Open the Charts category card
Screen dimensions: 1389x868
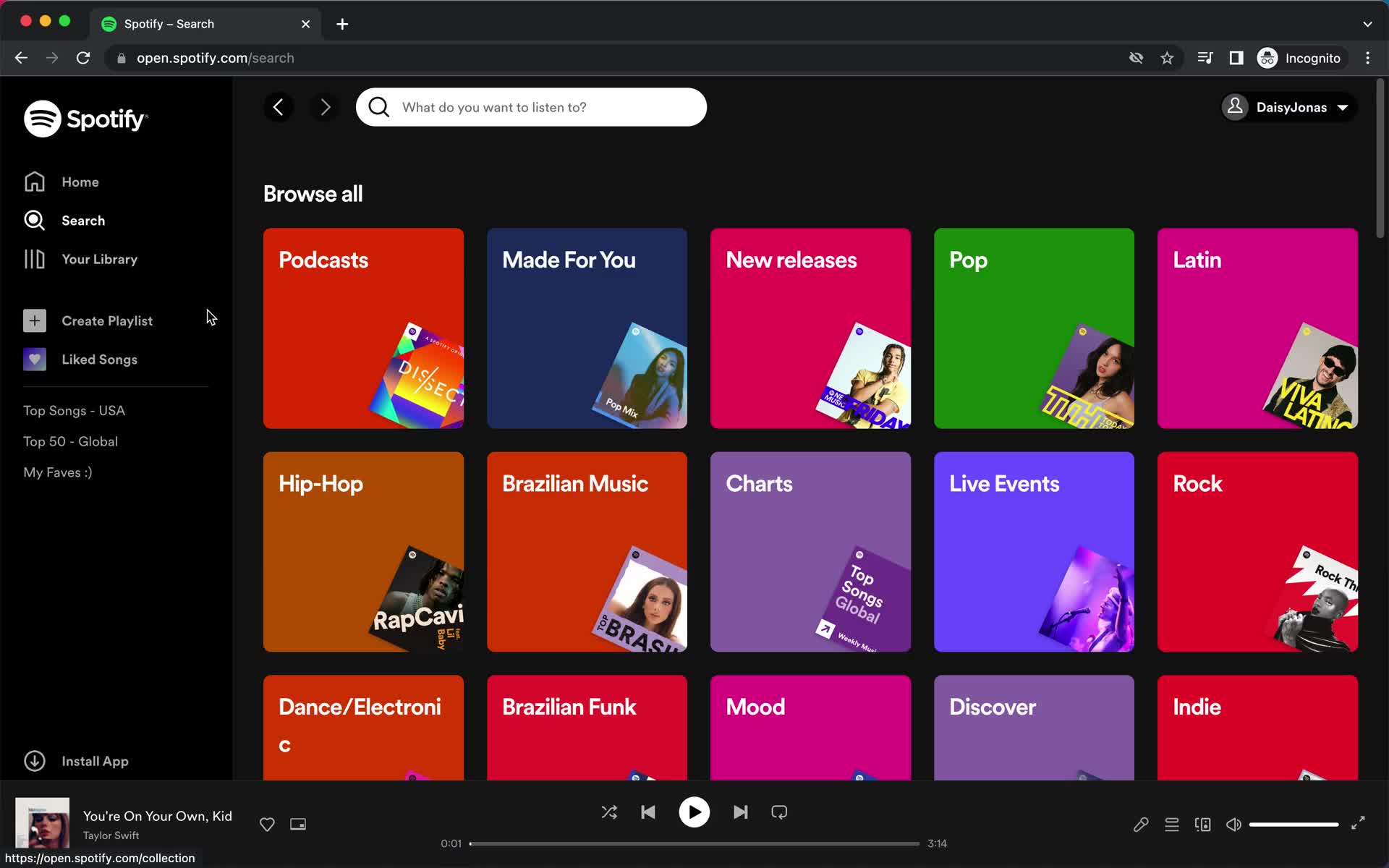coord(810,552)
